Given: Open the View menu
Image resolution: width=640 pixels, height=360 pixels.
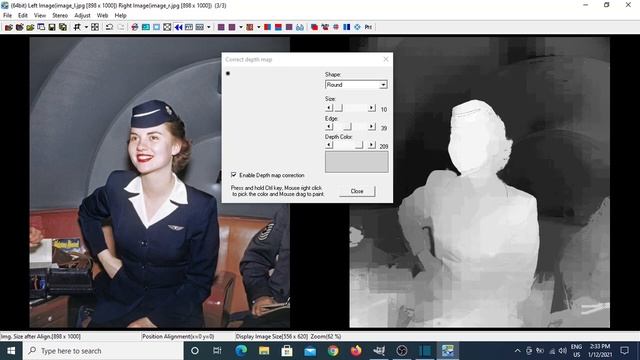Looking at the screenshot, I should click(x=40, y=16).
